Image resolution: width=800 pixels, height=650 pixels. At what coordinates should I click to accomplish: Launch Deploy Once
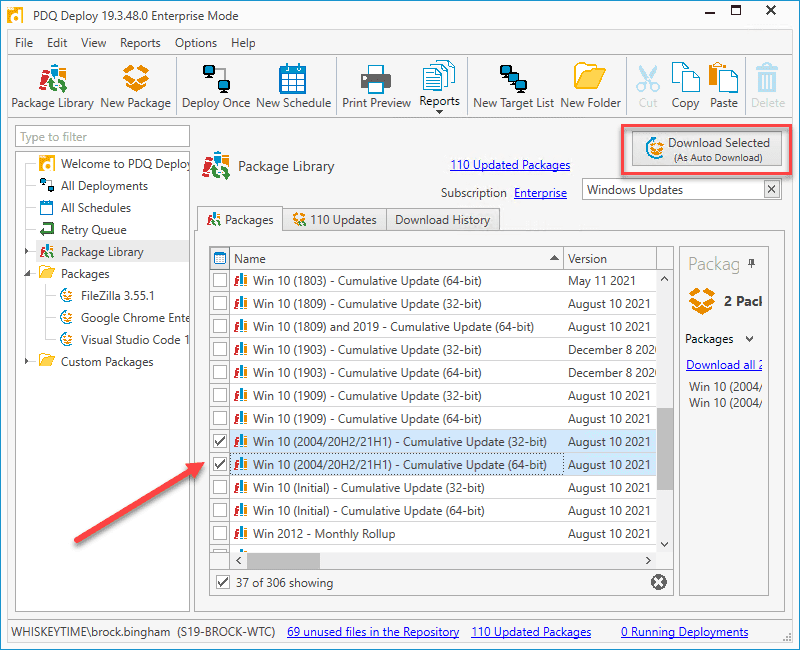tap(216, 86)
